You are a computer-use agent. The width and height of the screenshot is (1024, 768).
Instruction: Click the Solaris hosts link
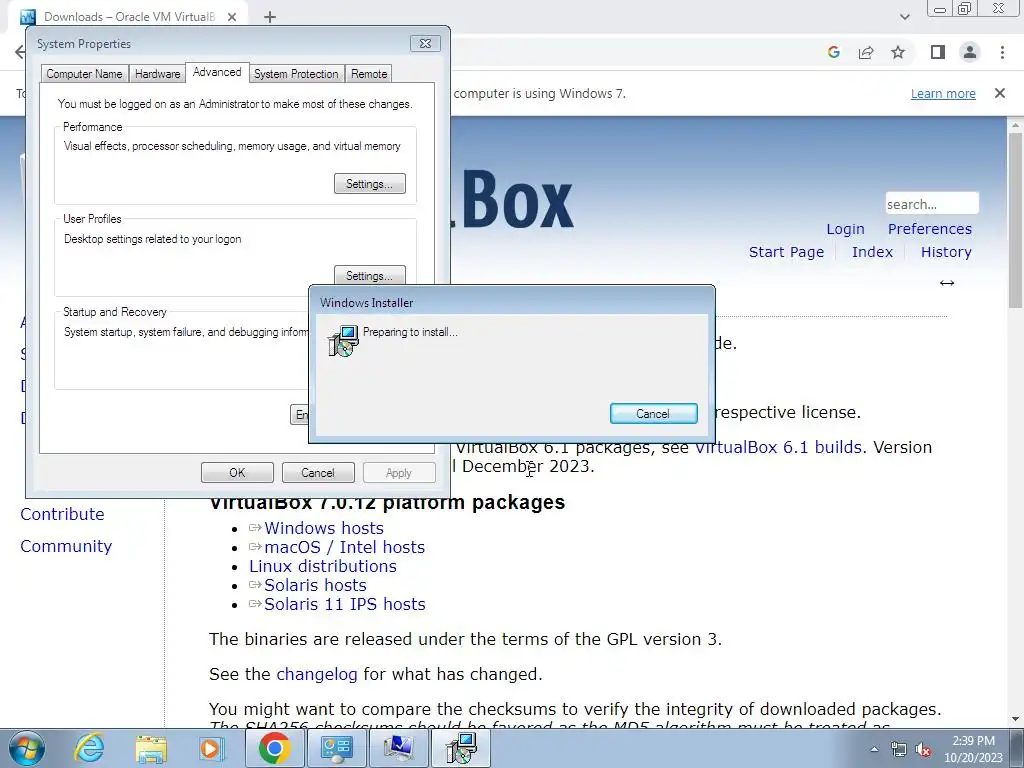[x=315, y=585]
